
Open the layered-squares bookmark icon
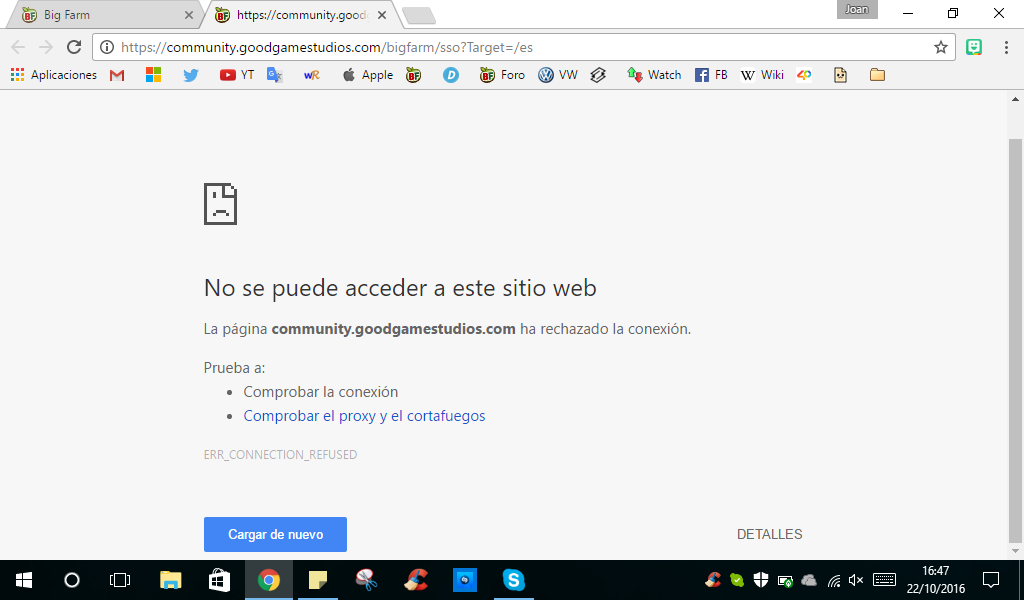[598, 75]
